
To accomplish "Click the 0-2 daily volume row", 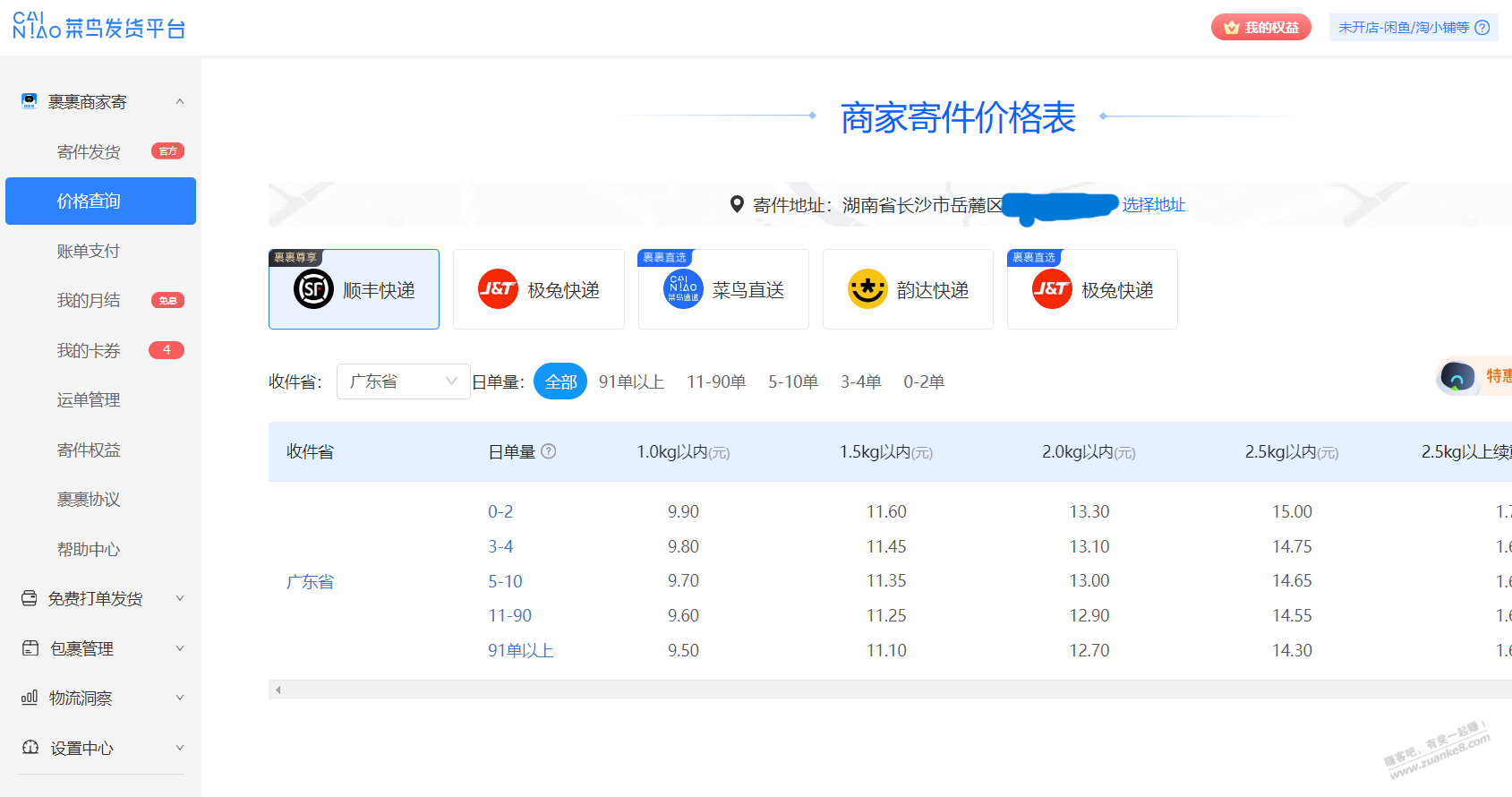I will click(500, 511).
